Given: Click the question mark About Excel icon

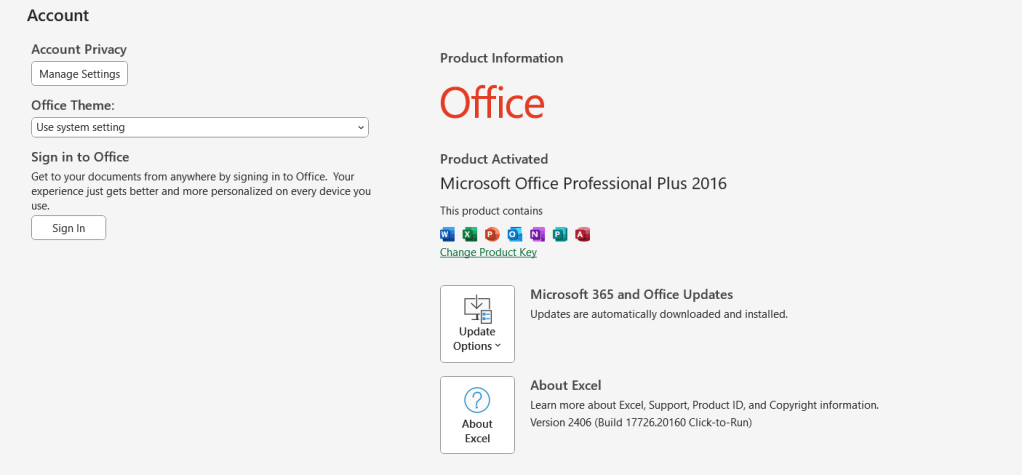Looking at the screenshot, I should 477,401.
